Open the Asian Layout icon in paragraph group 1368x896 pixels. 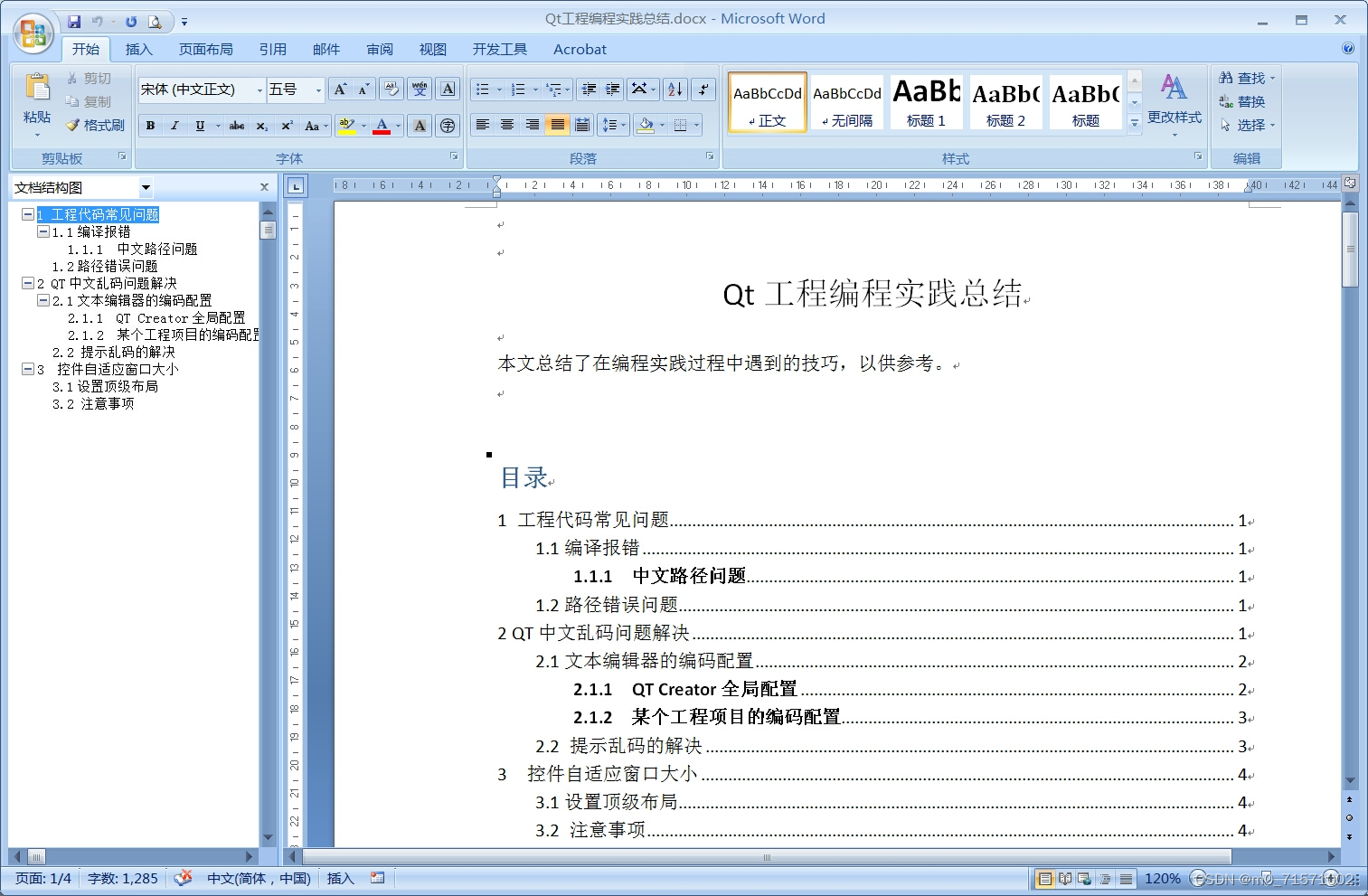643,89
